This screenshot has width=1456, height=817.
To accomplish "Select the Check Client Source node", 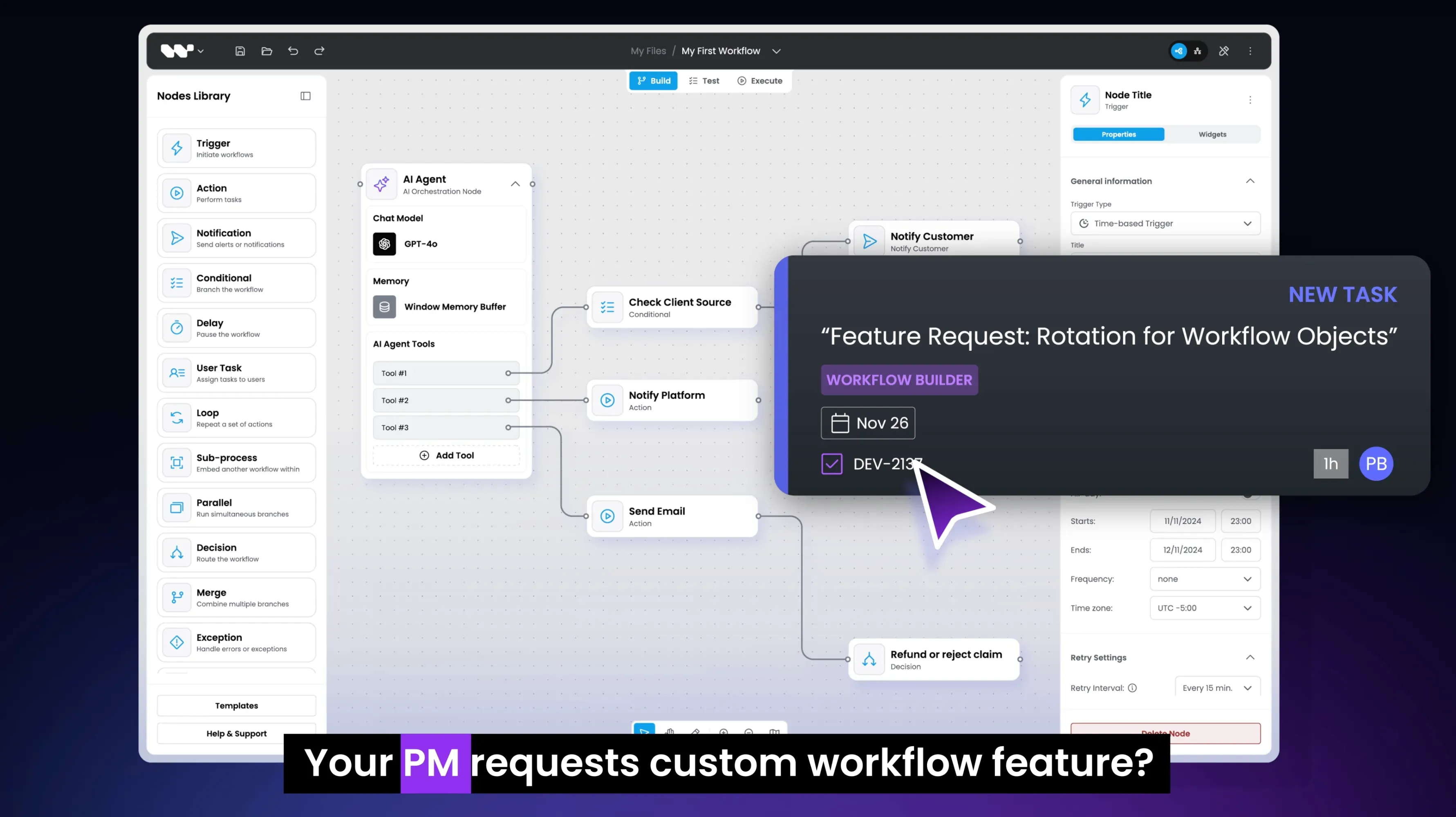I will (672, 307).
